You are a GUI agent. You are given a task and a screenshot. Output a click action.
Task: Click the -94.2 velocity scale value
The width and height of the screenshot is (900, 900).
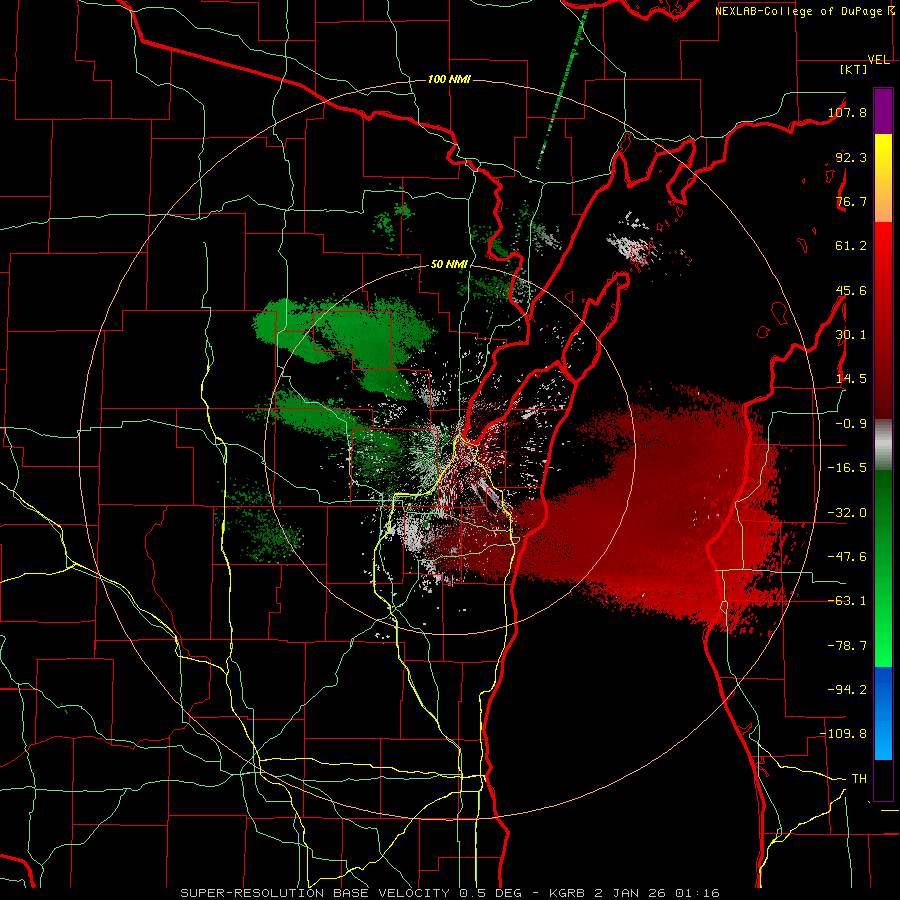coord(847,690)
